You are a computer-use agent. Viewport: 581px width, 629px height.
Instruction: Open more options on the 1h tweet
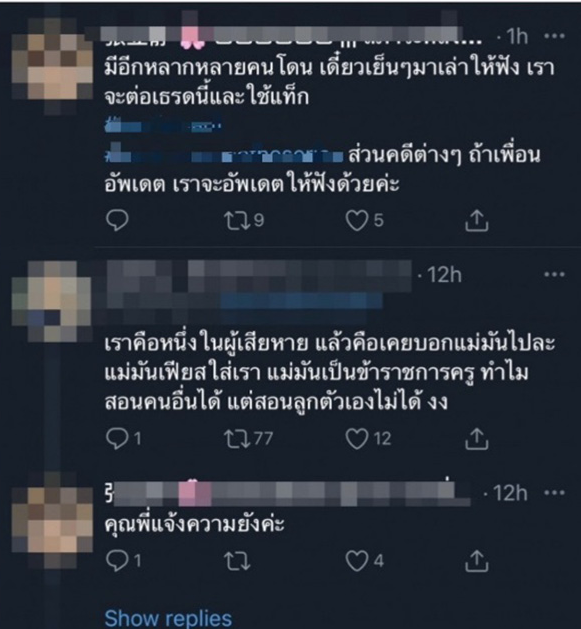(x=555, y=36)
